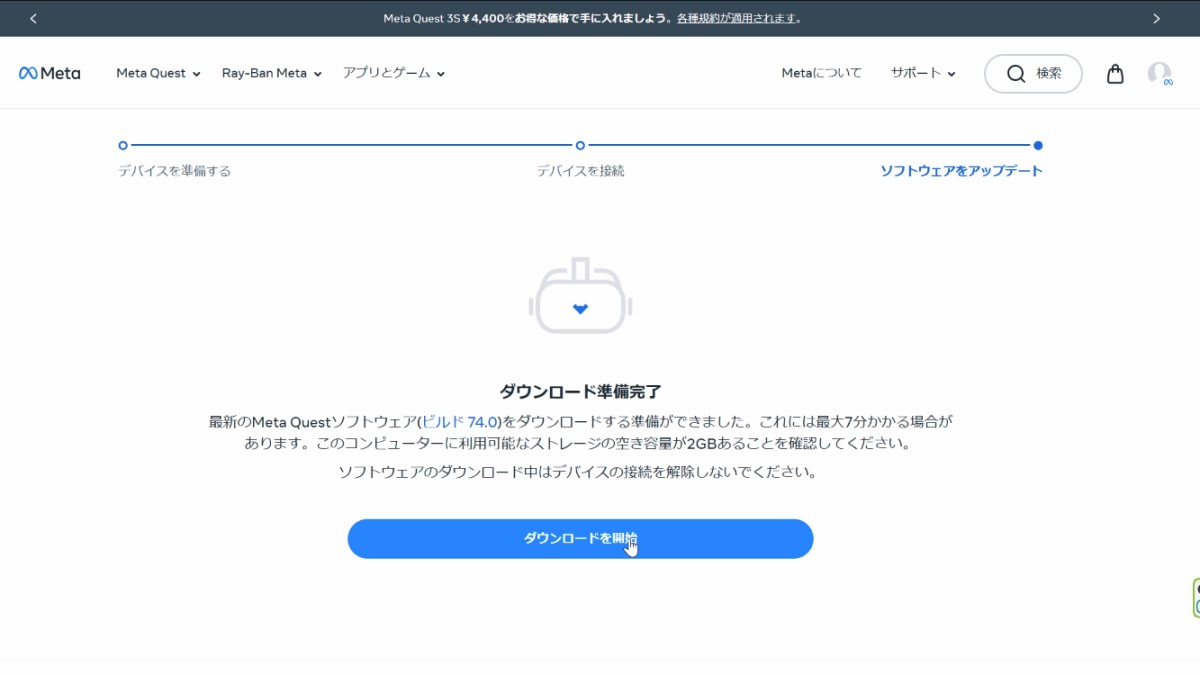Click the 検索 search button
This screenshot has width=1200, height=675.
(x=1033, y=74)
